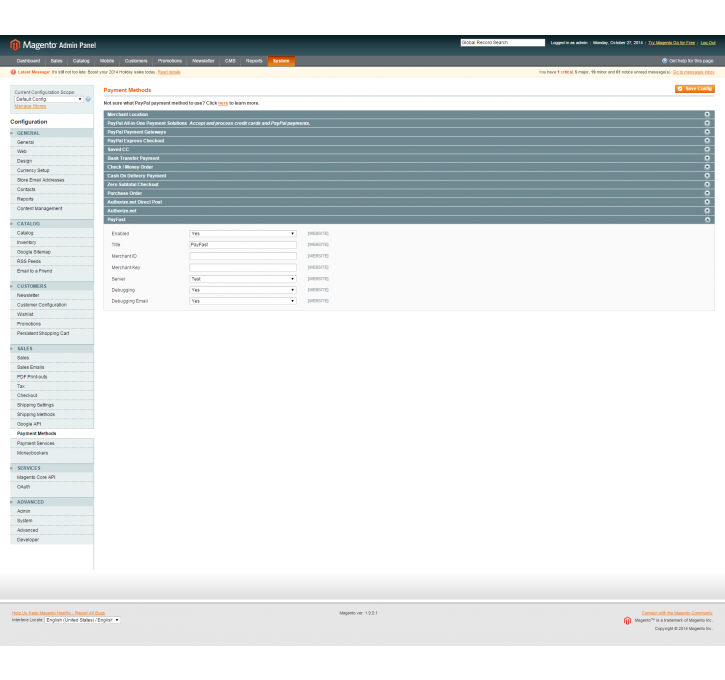Expand Bank Transfer Payment section arrow
Image resolution: width=725 pixels, height=680 pixels.
coord(707,158)
